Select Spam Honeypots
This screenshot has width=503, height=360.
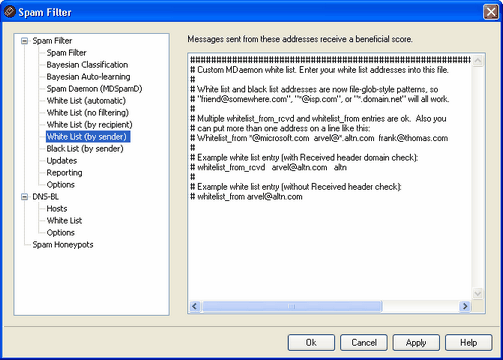point(63,245)
